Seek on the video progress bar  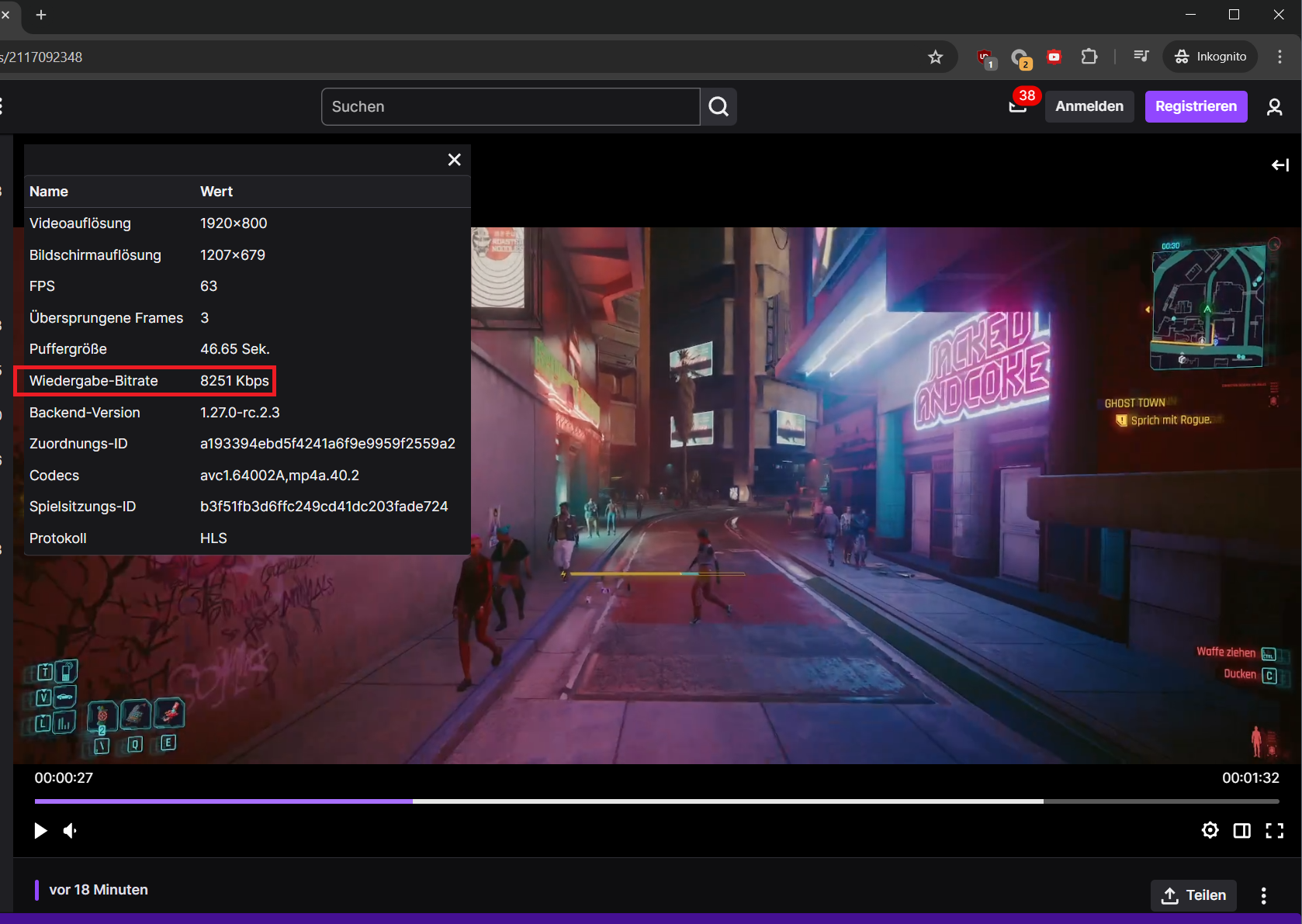(x=656, y=801)
